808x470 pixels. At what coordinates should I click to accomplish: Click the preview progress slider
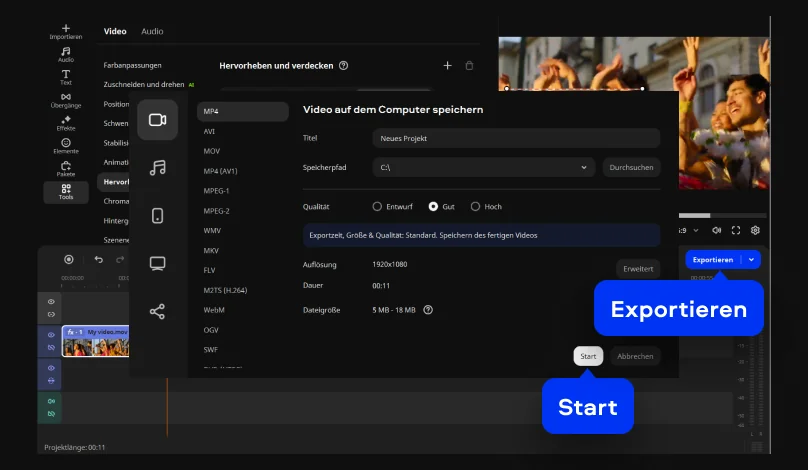pos(722,215)
